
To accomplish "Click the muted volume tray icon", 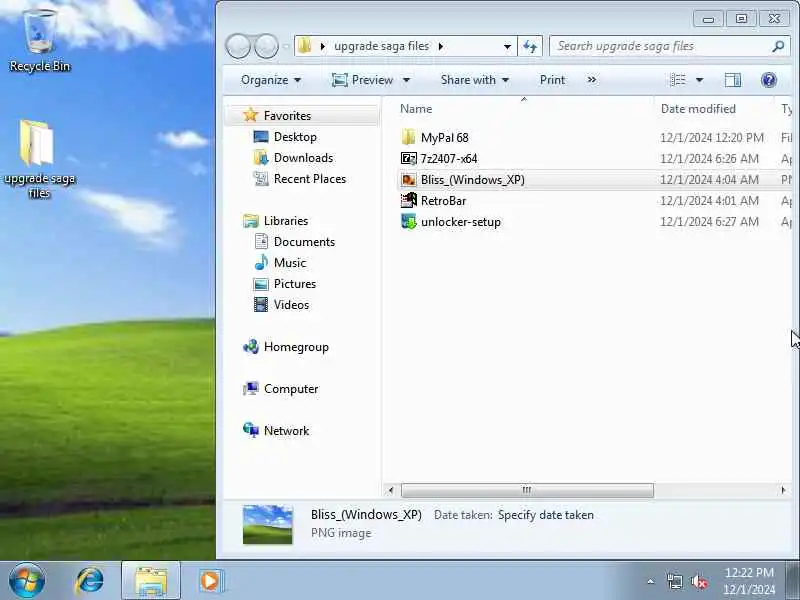I will click(x=699, y=581).
